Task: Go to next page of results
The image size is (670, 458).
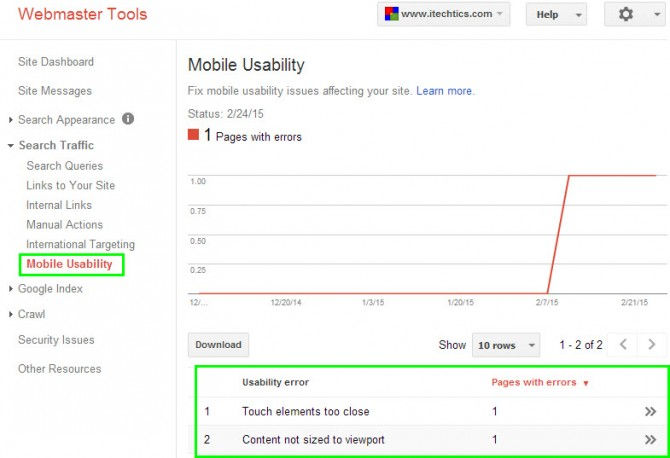Action: point(651,344)
